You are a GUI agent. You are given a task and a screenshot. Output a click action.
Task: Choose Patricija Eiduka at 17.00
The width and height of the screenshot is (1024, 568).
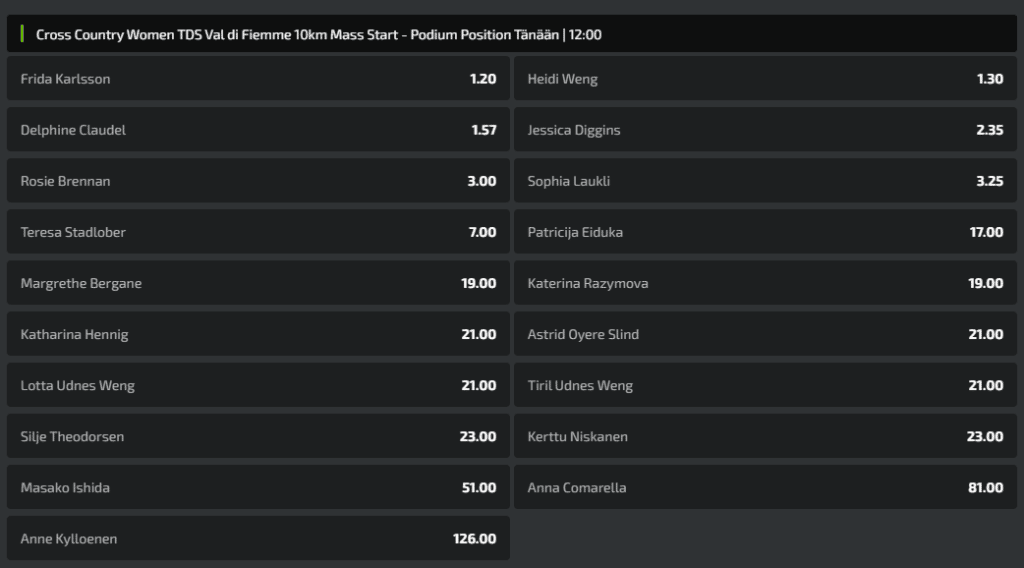(x=765, y=232)
